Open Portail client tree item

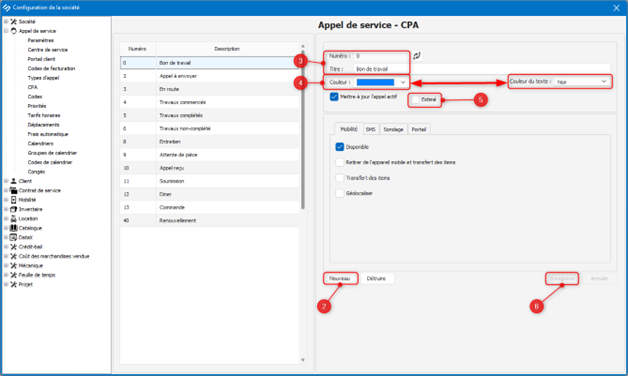[41, 59]
